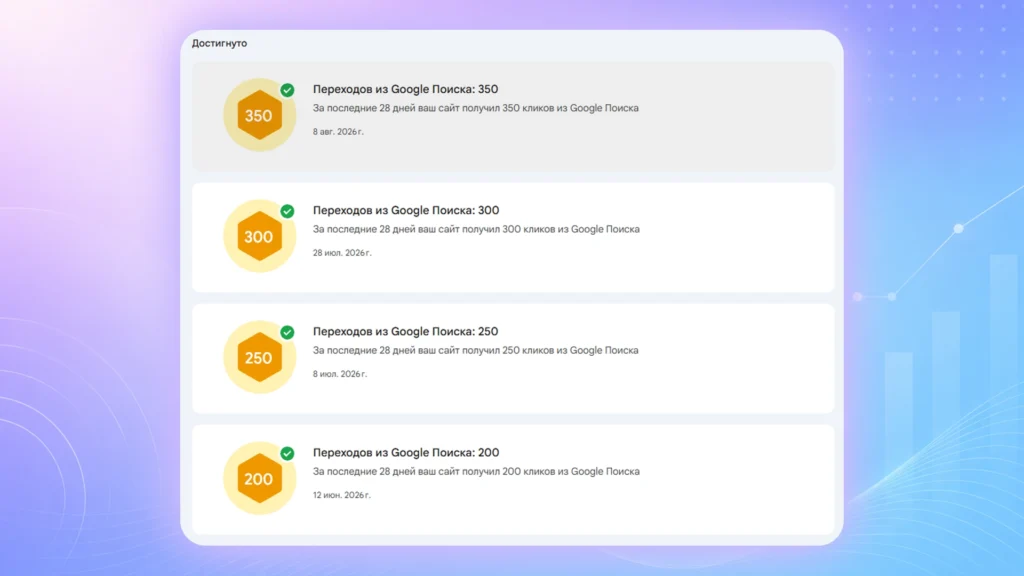Click the date '8 авг. 2026 г.'
1024x576 pixels.
pyautogui.click(x=338, y=132)
